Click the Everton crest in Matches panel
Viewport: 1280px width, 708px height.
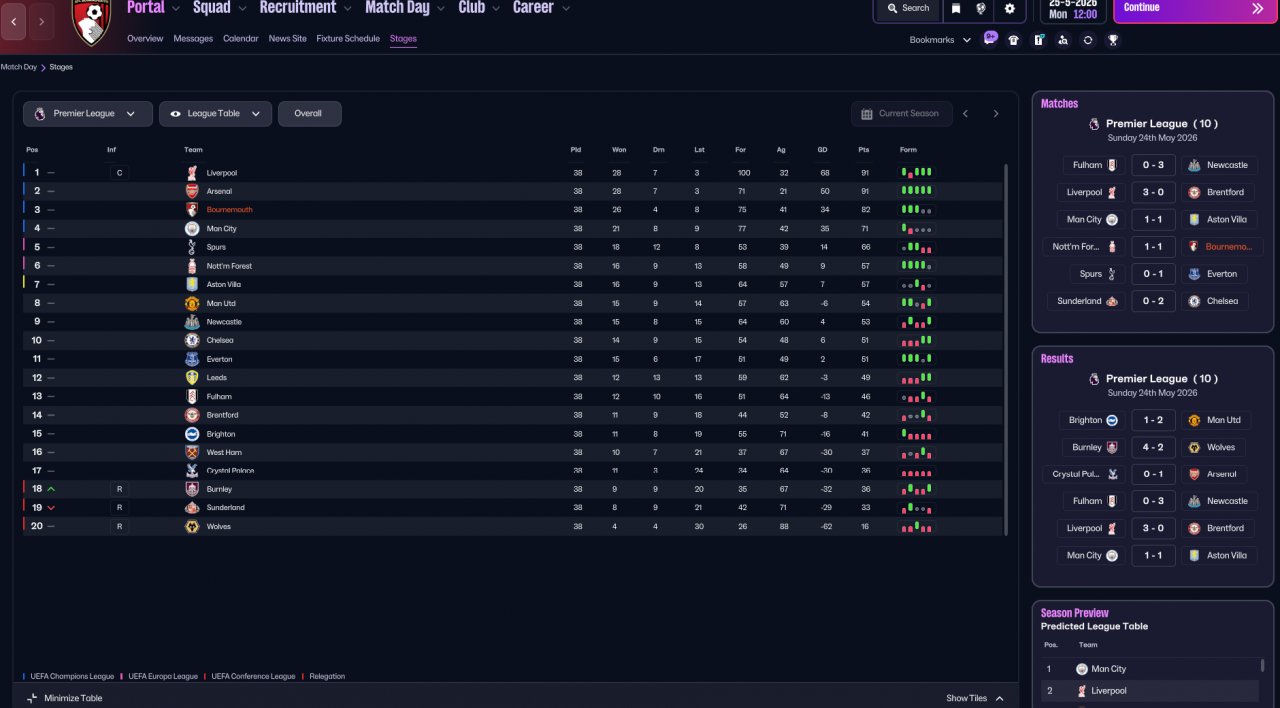(x=1194, y=274)
